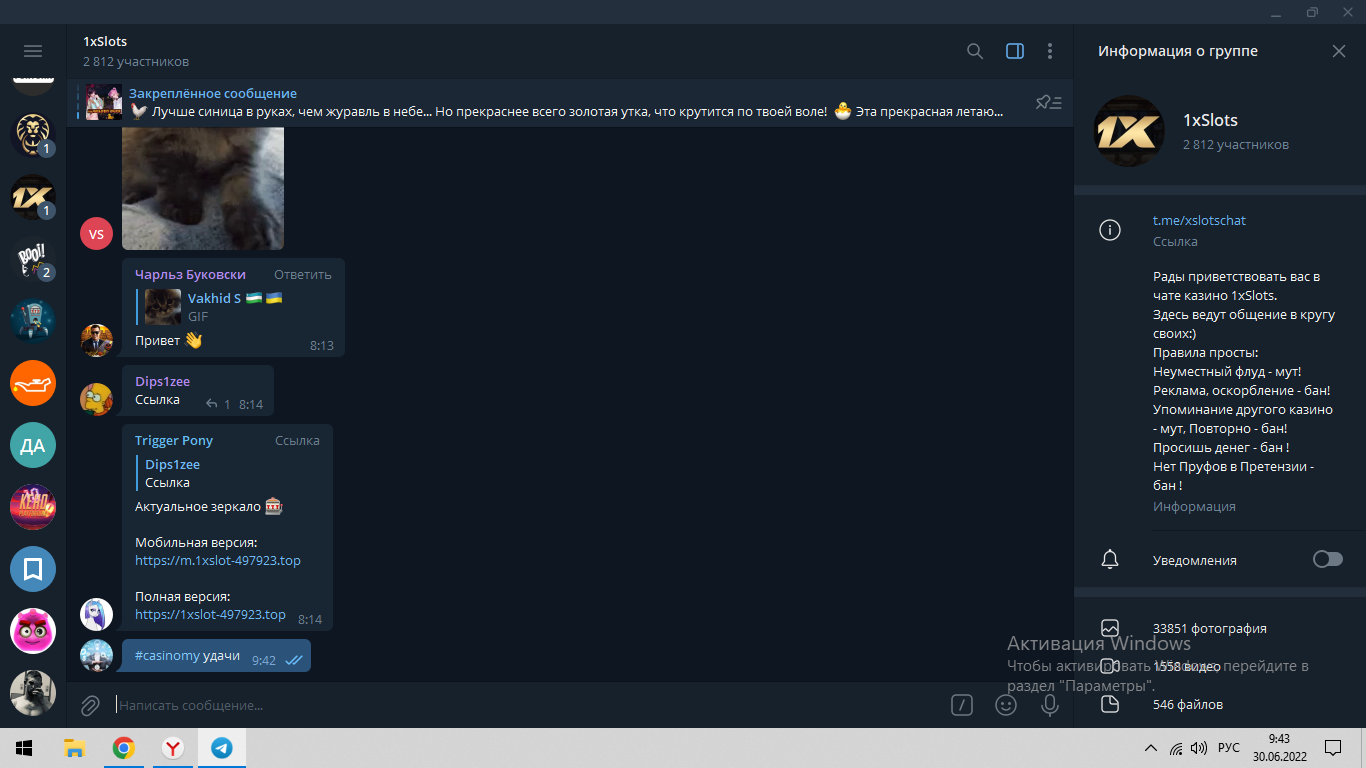
Task: Open the orange oil-can avatar chat
Action: pos(33,383)
